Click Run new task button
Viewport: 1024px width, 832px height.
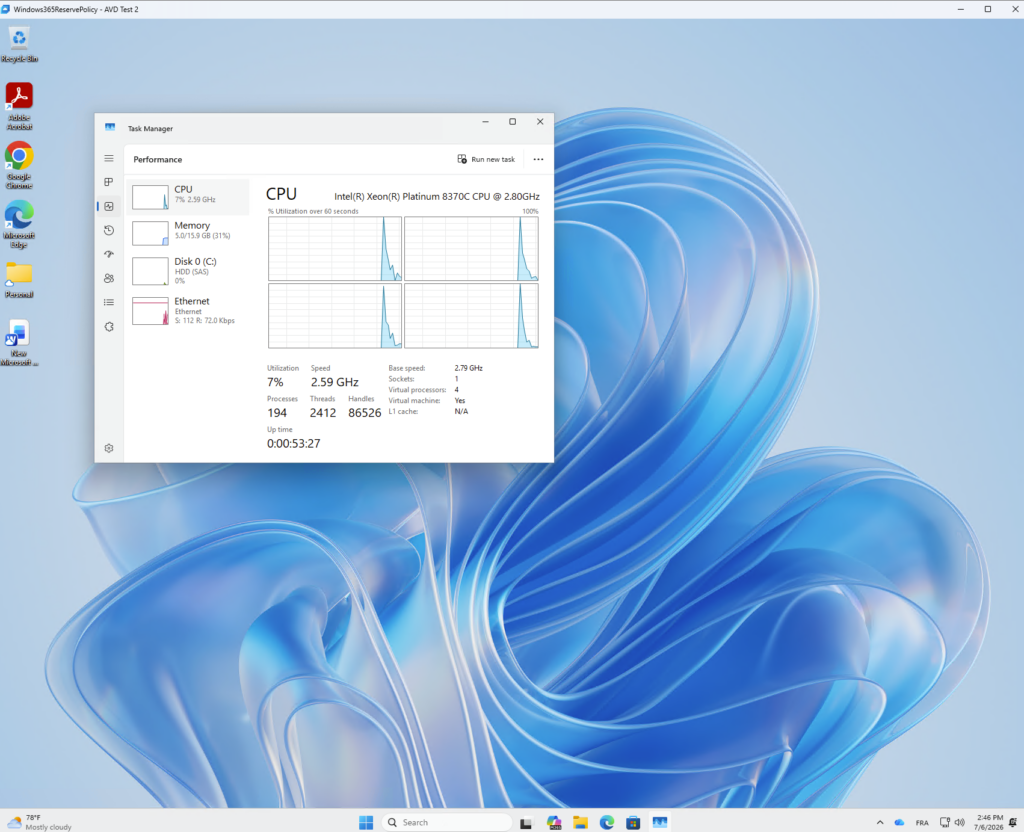486,159
